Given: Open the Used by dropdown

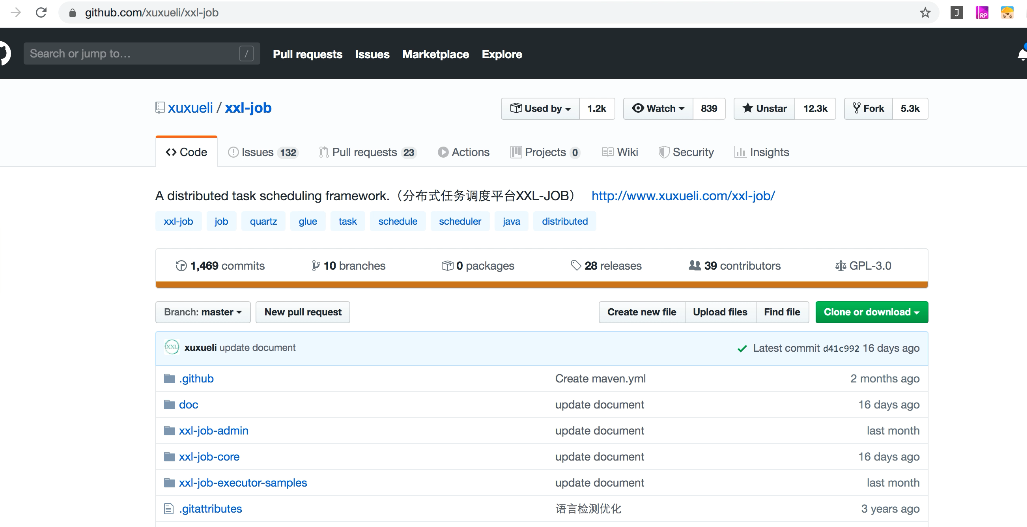Looking at the screenshot, I should 540,109.
